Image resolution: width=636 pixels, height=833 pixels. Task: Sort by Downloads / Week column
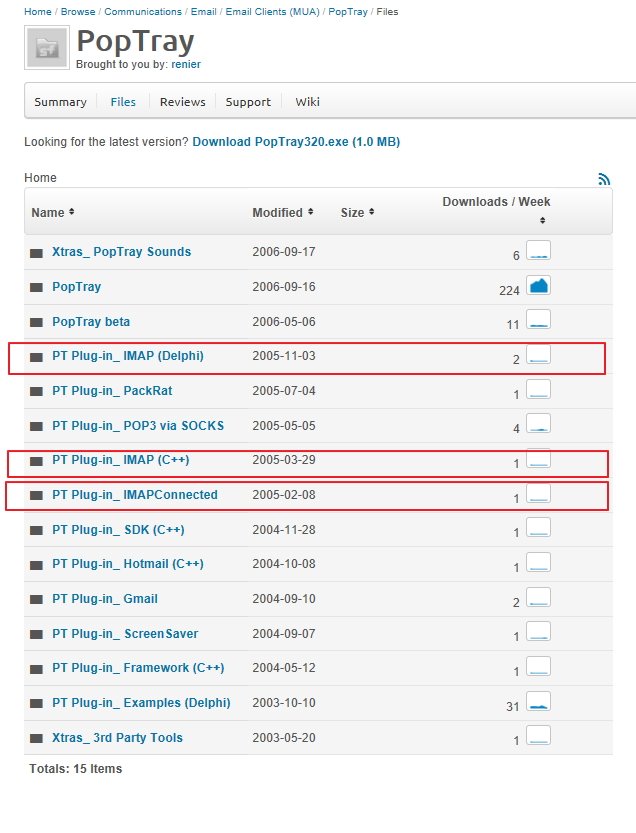click(496, 202)
